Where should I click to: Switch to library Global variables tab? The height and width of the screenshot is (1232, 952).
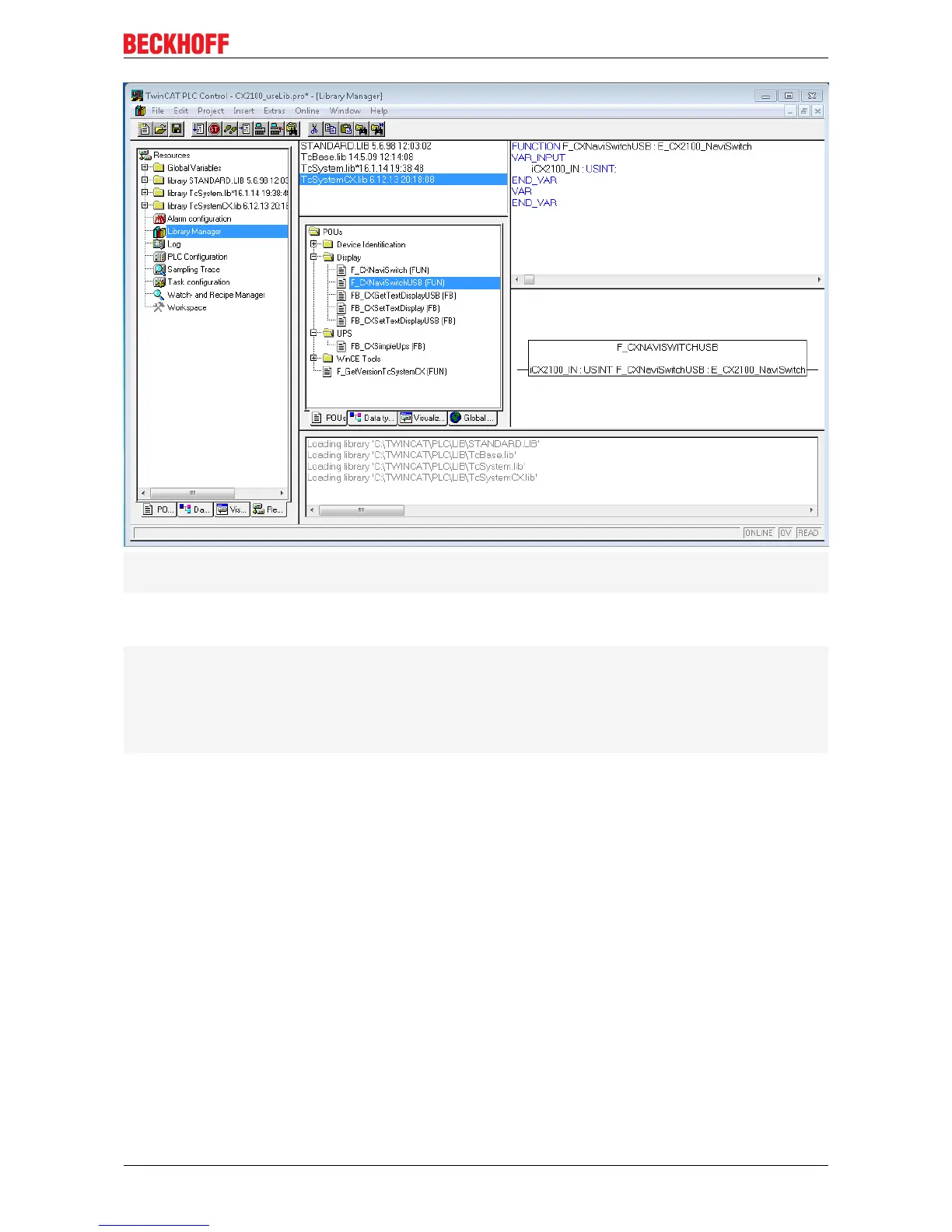pyautogui.click(x=472, y=418)
